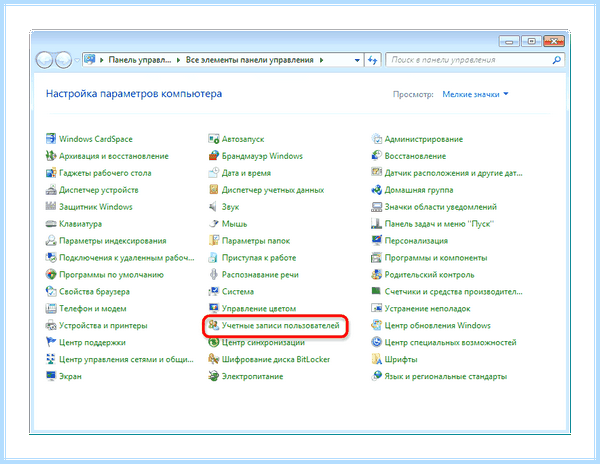Click the control panel icon in address bar
The image size is (600, 464).
[90, 60]
